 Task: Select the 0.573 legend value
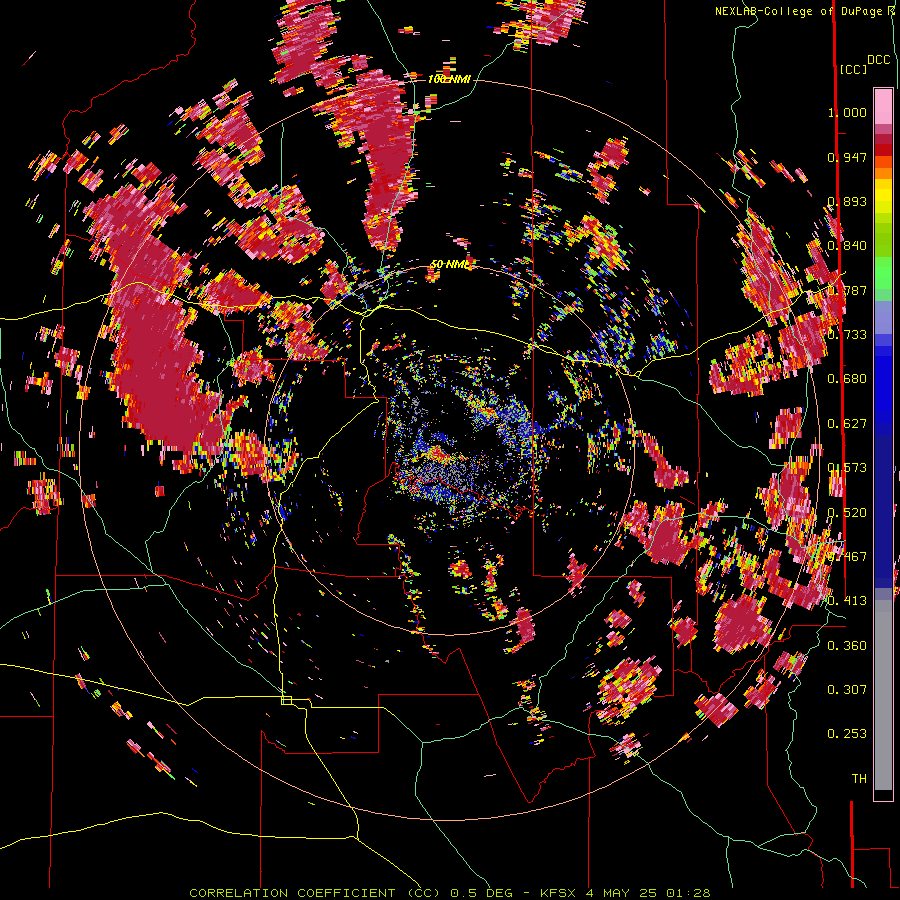[847, 468]
